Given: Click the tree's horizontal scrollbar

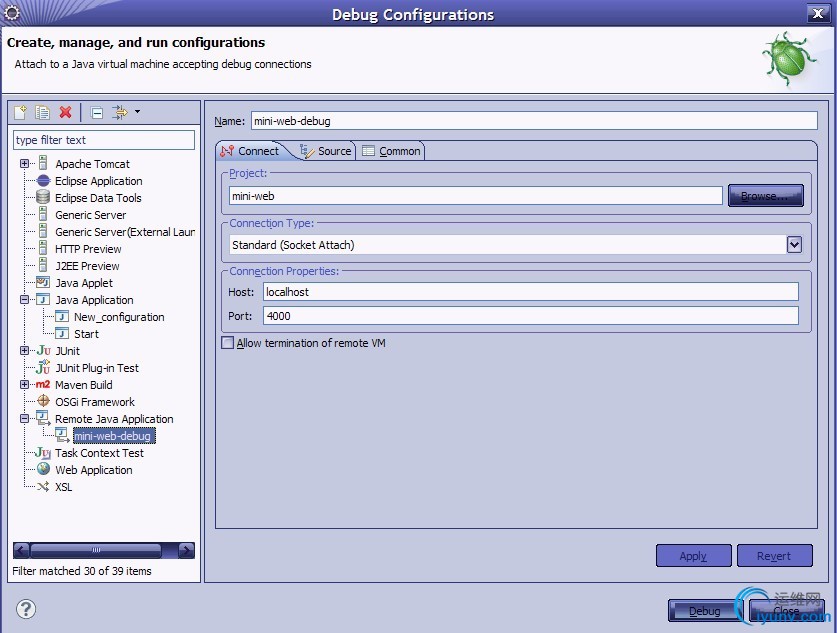Looking at the screenshot, I should pos(96,550).
